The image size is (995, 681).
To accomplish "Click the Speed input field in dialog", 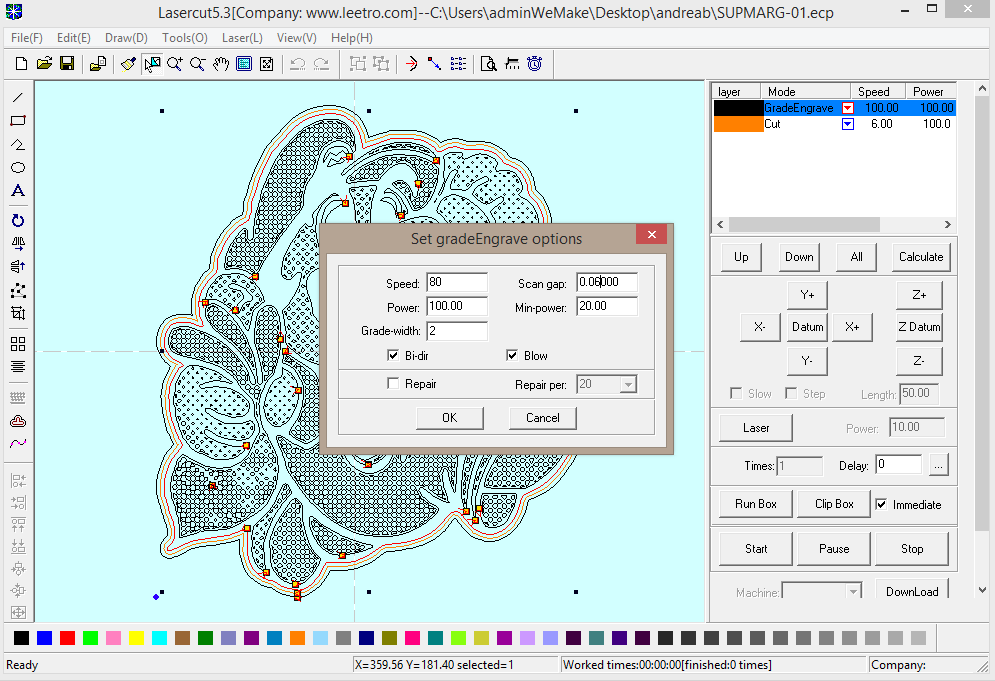I will click(x=457, y=282).
